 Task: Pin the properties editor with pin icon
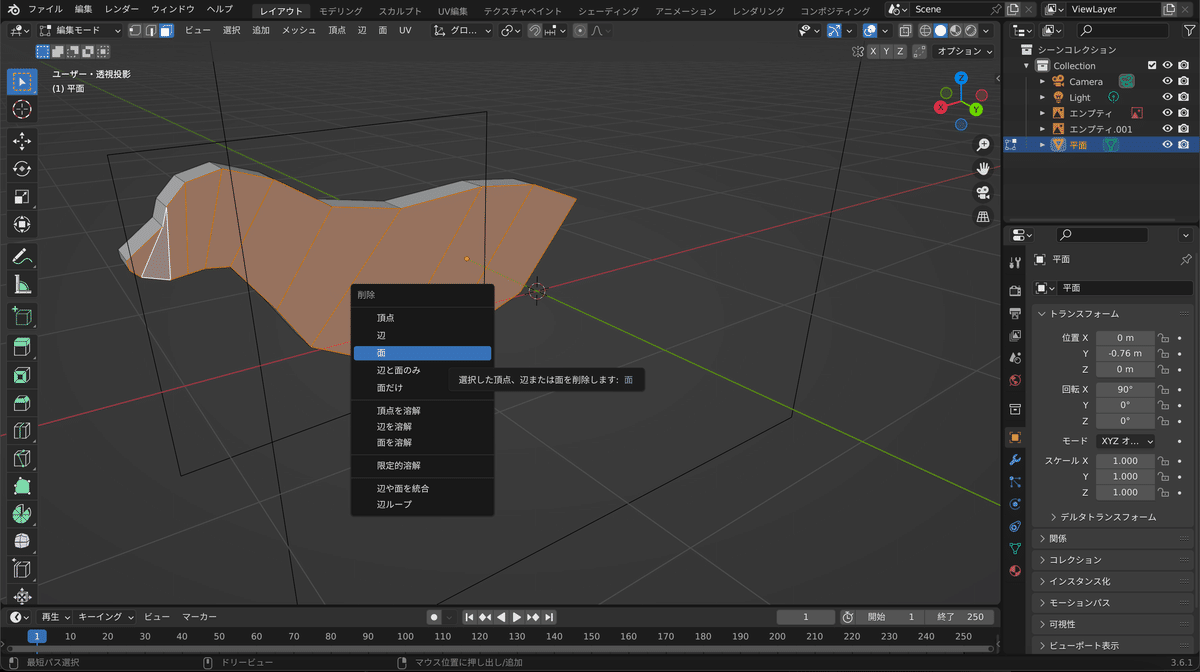tap(1186, 259)
